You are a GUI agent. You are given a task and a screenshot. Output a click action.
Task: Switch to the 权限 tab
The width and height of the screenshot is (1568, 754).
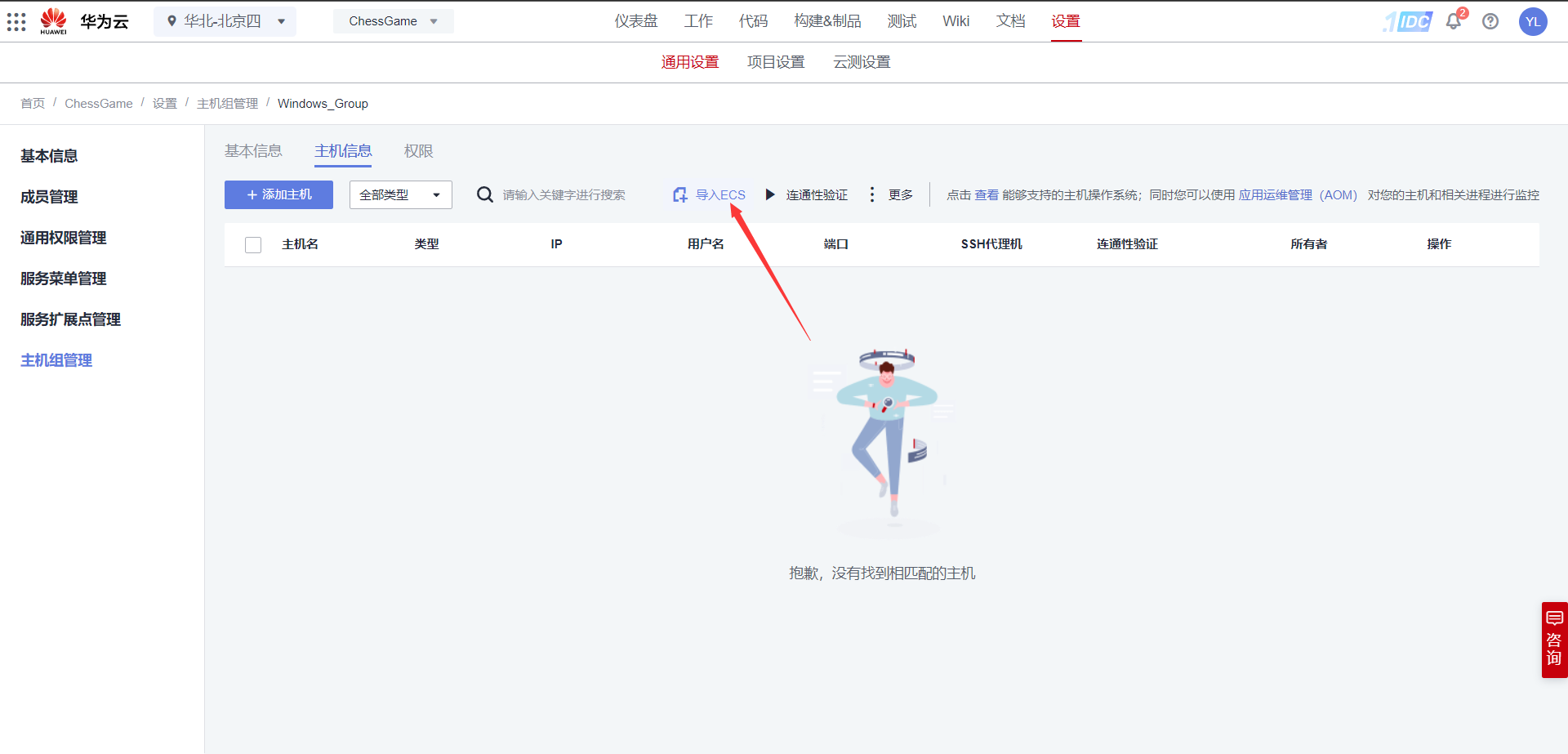[418, 151]
